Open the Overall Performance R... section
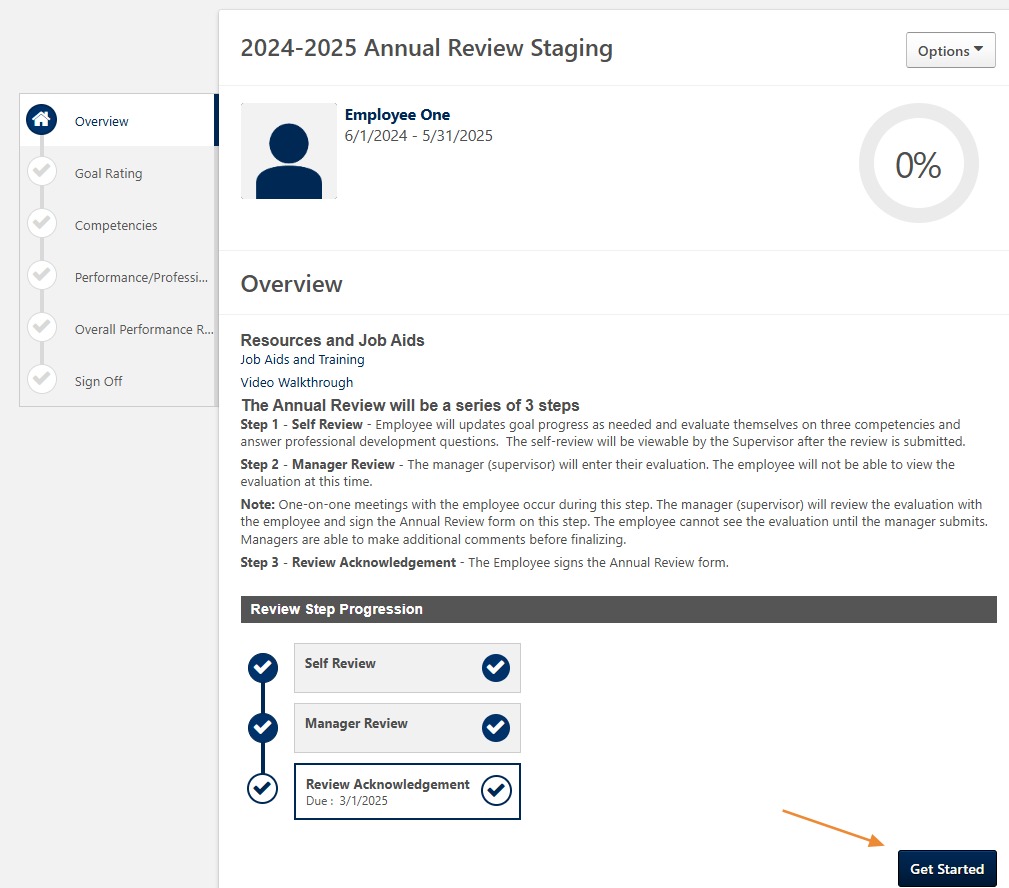 click(143, 329)
